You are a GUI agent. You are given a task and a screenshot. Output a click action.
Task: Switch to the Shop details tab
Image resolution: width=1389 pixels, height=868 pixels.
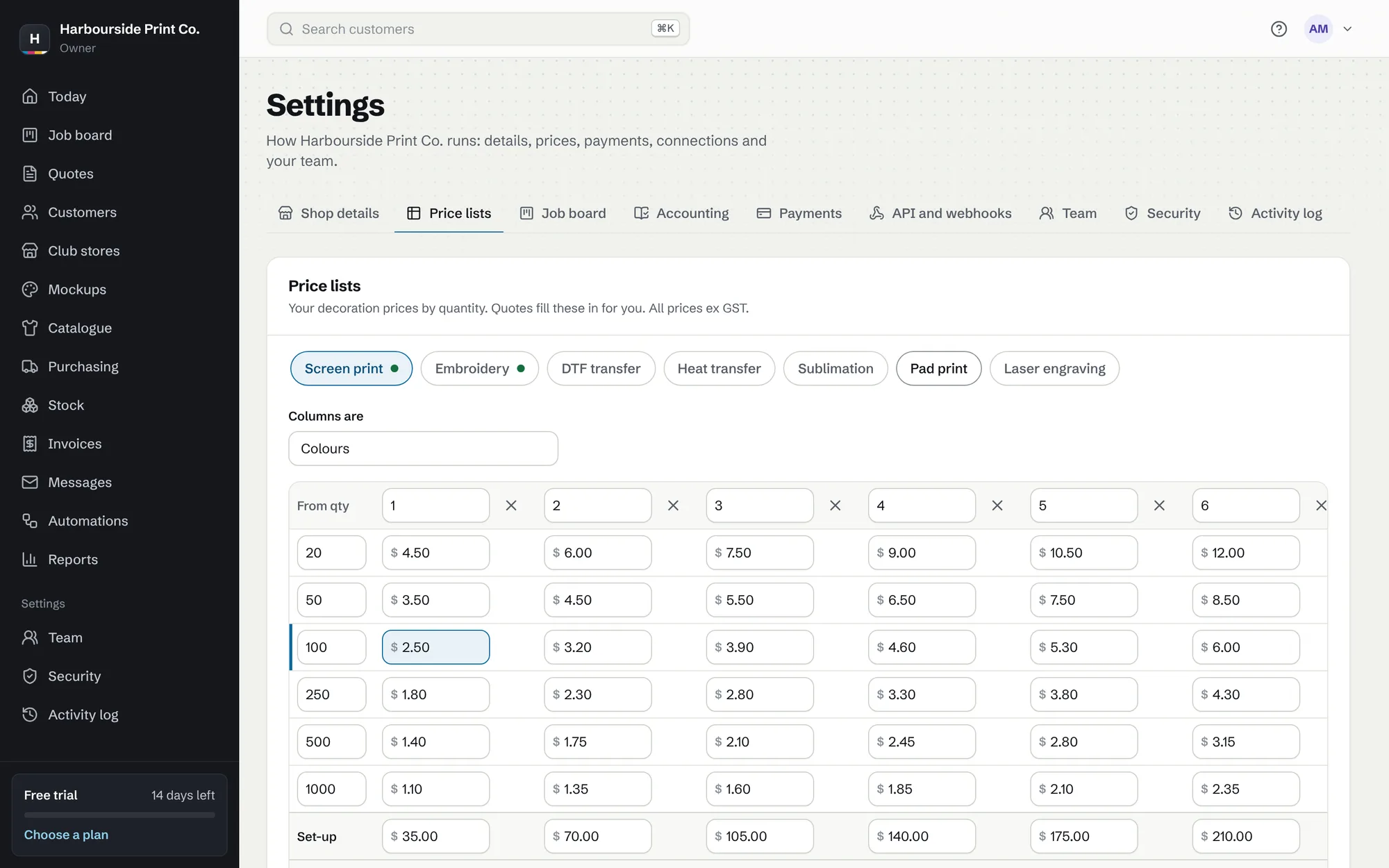click(x=328, y=213)
